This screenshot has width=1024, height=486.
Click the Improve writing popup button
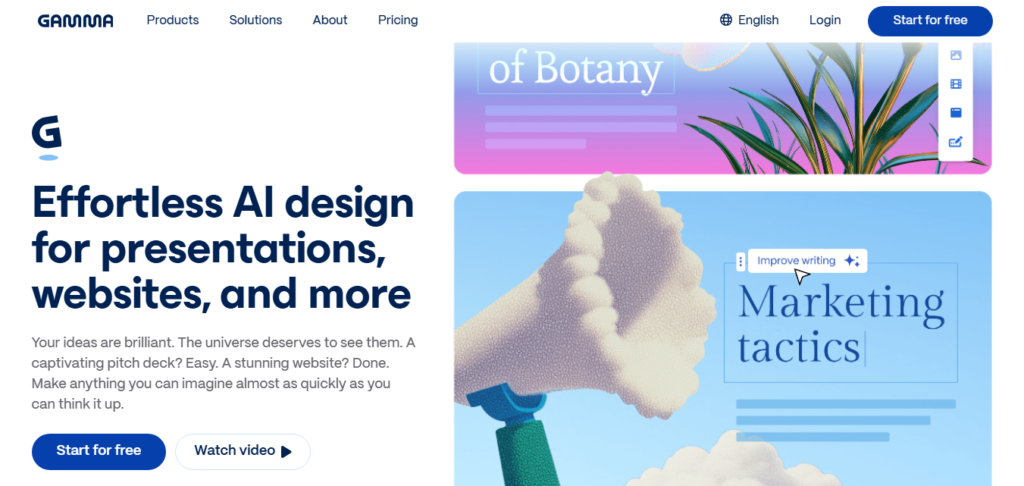(807, 261)
